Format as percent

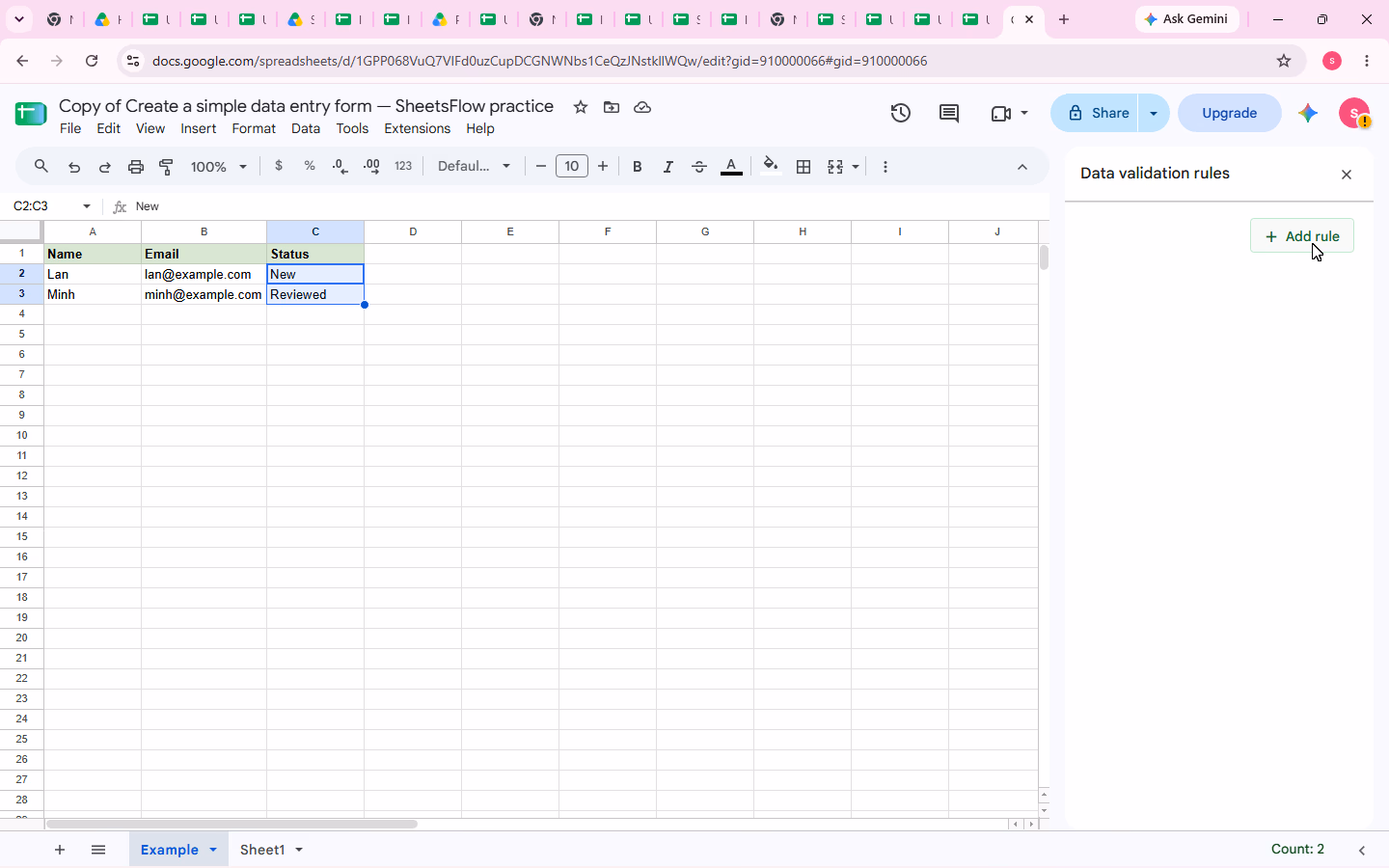point(310,166)
